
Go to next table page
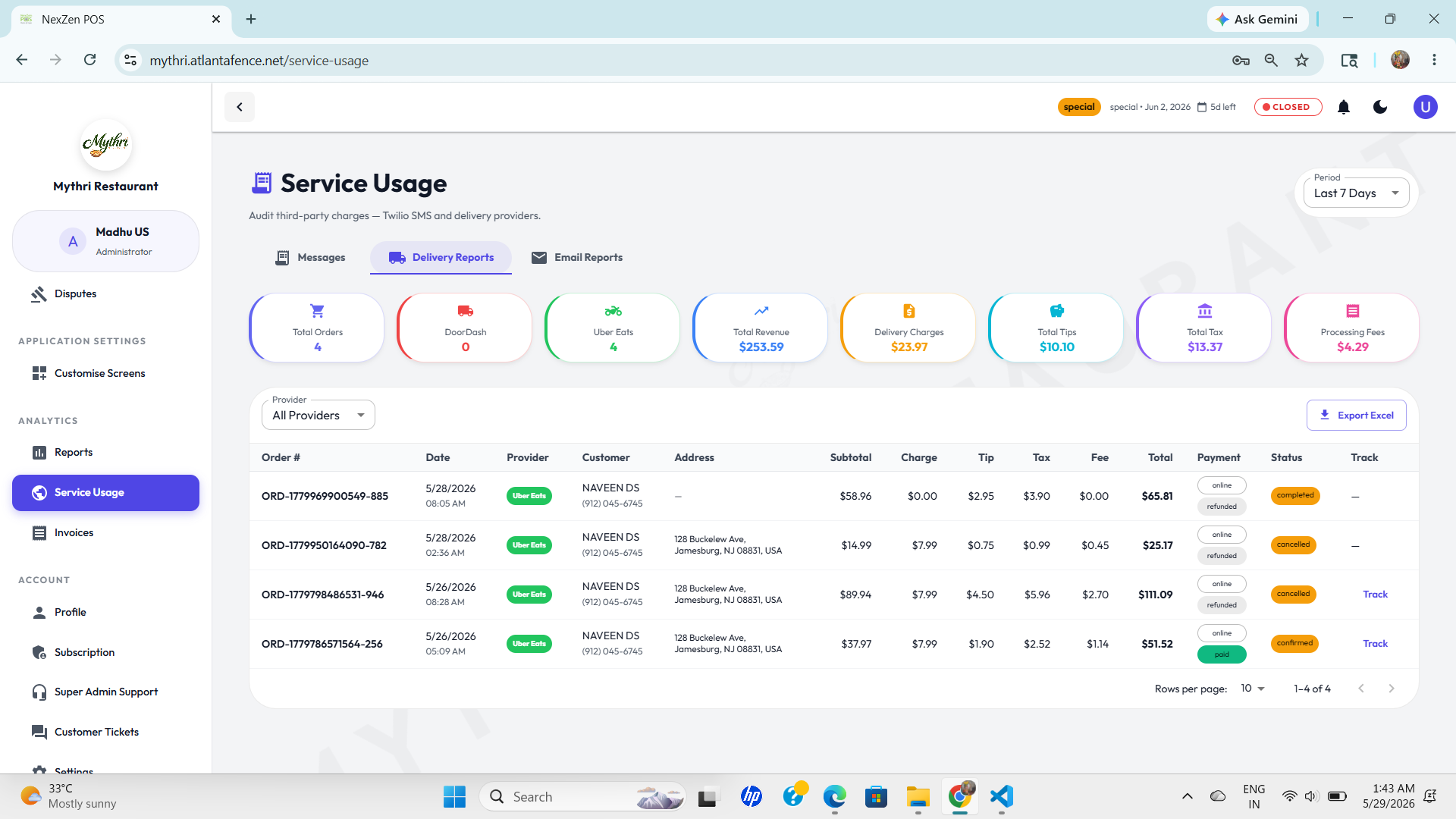click(1391, 689)
